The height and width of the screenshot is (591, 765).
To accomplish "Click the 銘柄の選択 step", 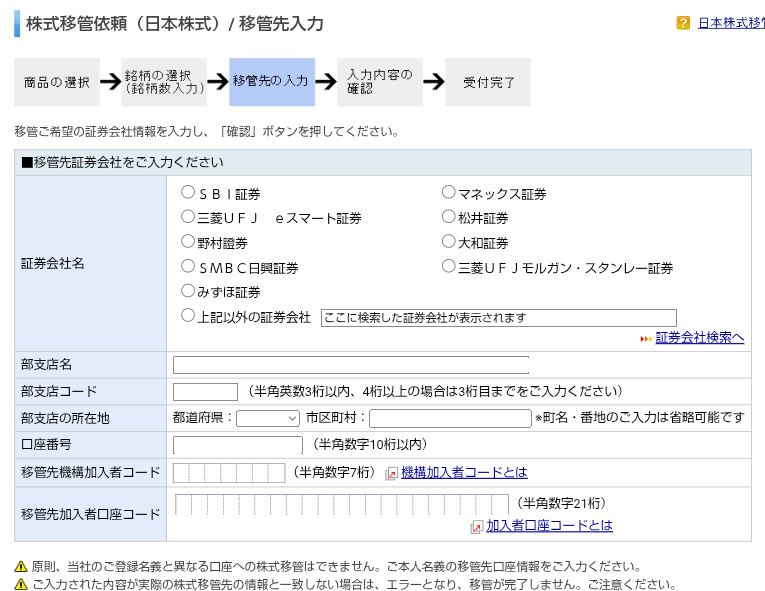I will tap(164, 82).
